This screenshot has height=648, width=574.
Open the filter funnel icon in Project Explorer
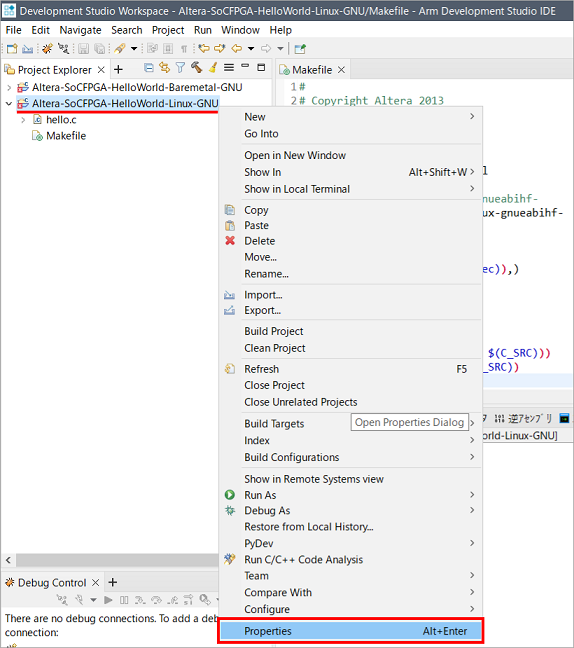pos(180,68)
